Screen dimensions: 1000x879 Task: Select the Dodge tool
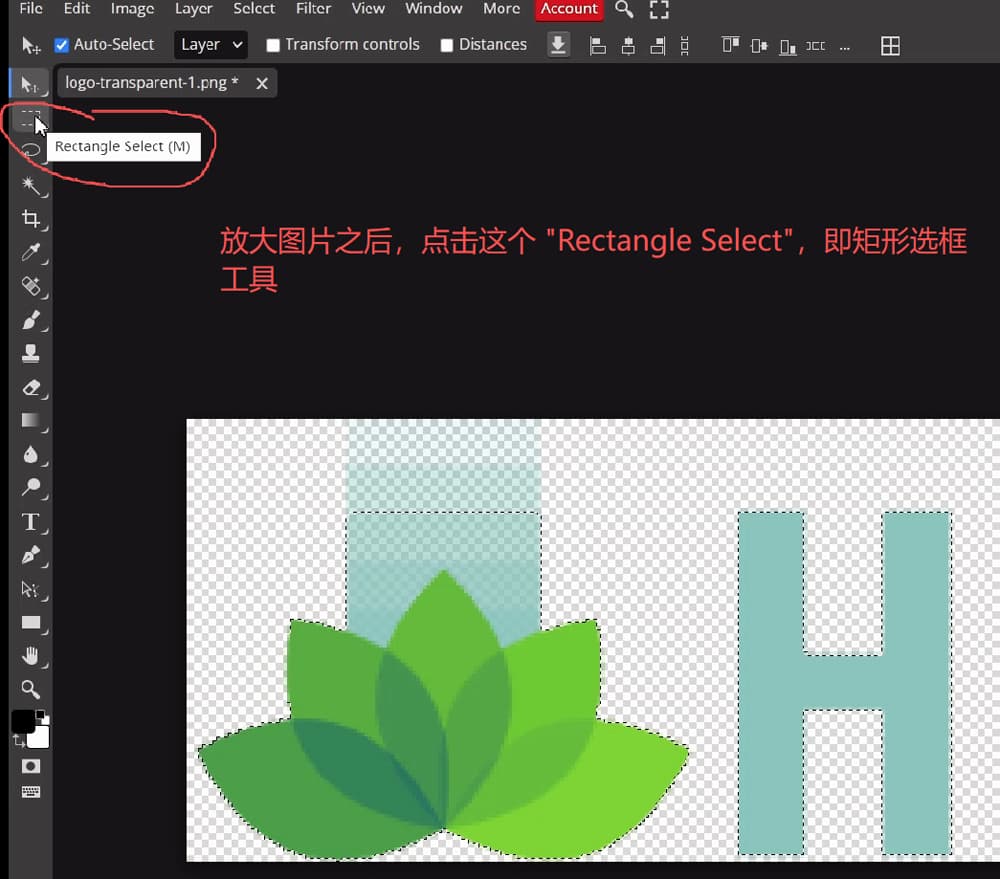pos(30,488)
